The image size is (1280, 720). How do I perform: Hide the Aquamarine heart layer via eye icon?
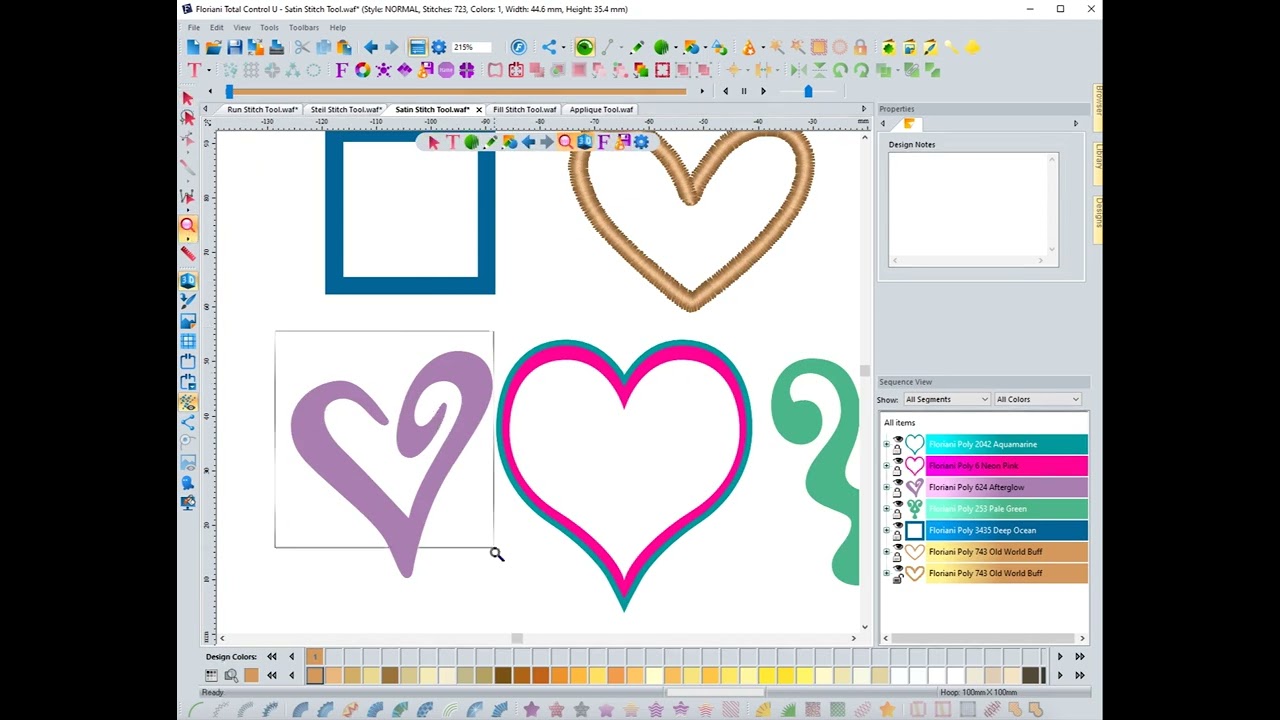[x=898, y=439]
